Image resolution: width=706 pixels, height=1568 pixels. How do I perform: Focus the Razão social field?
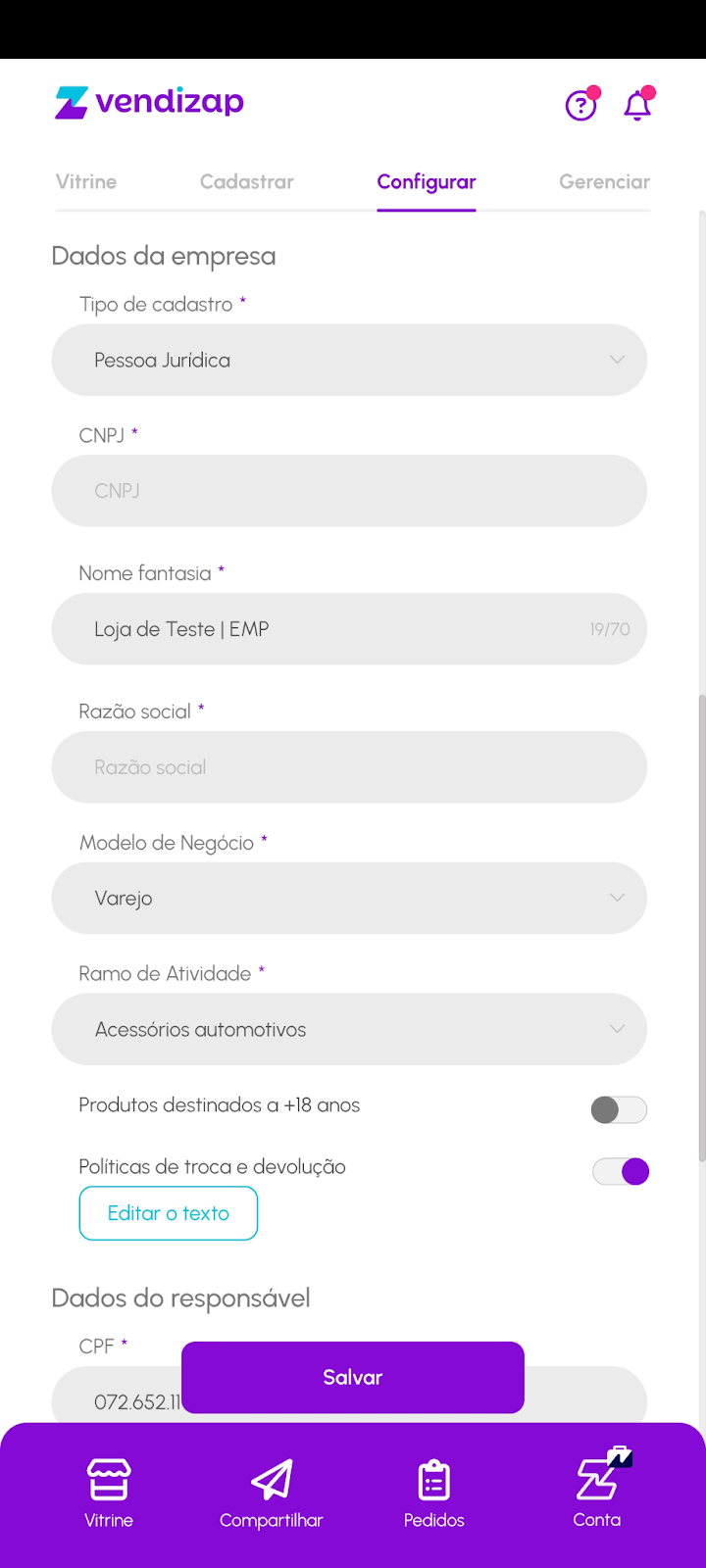[349, 767]
